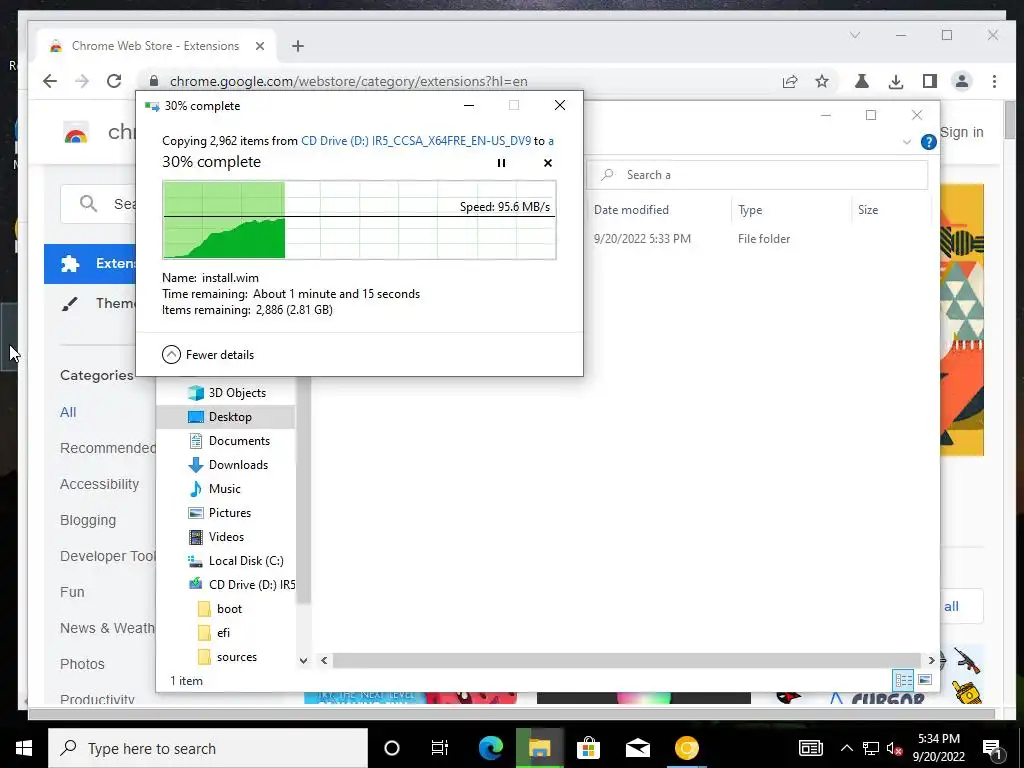Click Explorer horizontal scrollbar right arrow
The height and width of the screenshot is (768, 1024).
931,660
